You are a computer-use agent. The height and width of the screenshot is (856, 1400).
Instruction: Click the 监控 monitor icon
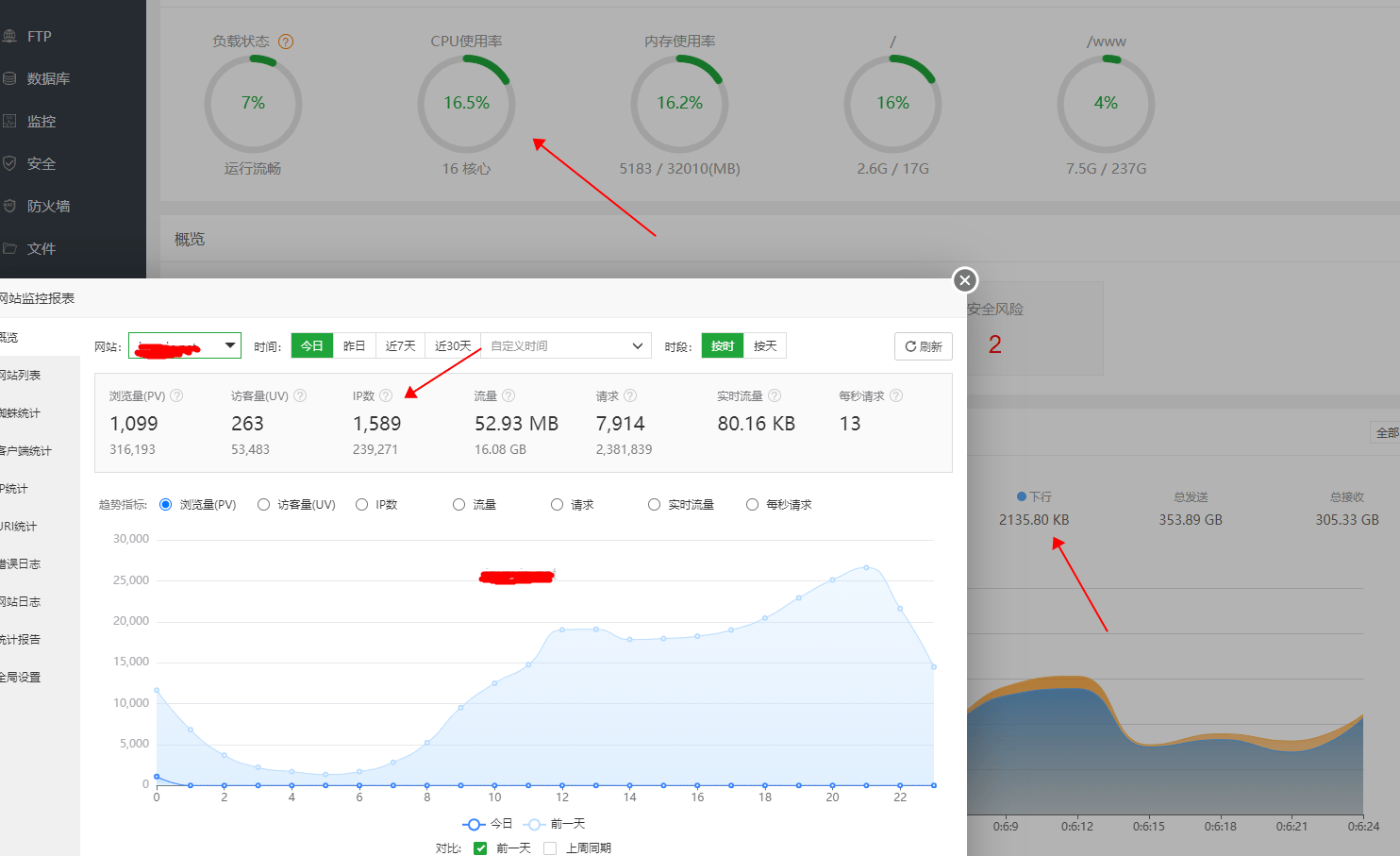pyautogui.click(x=9, y=121)
